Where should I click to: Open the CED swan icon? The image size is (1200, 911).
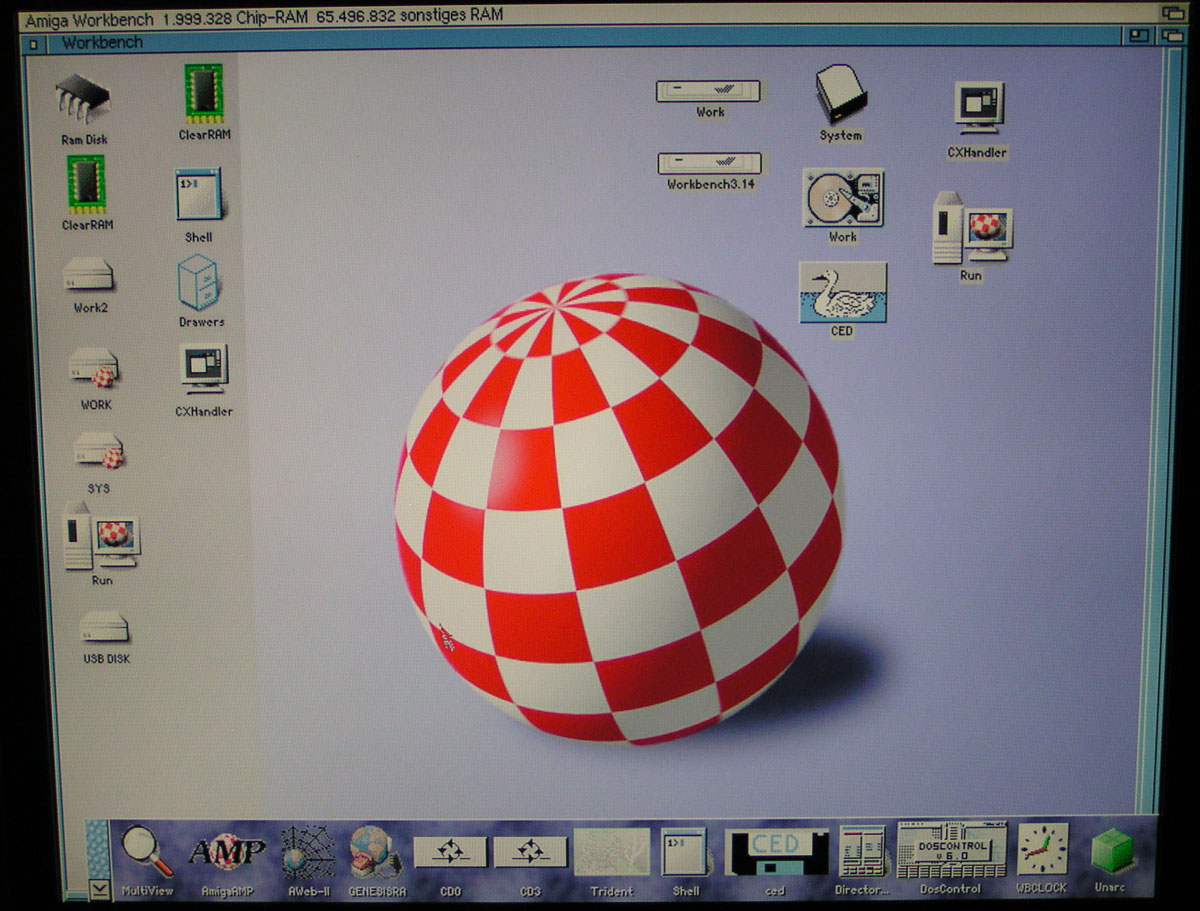(842, 292)
